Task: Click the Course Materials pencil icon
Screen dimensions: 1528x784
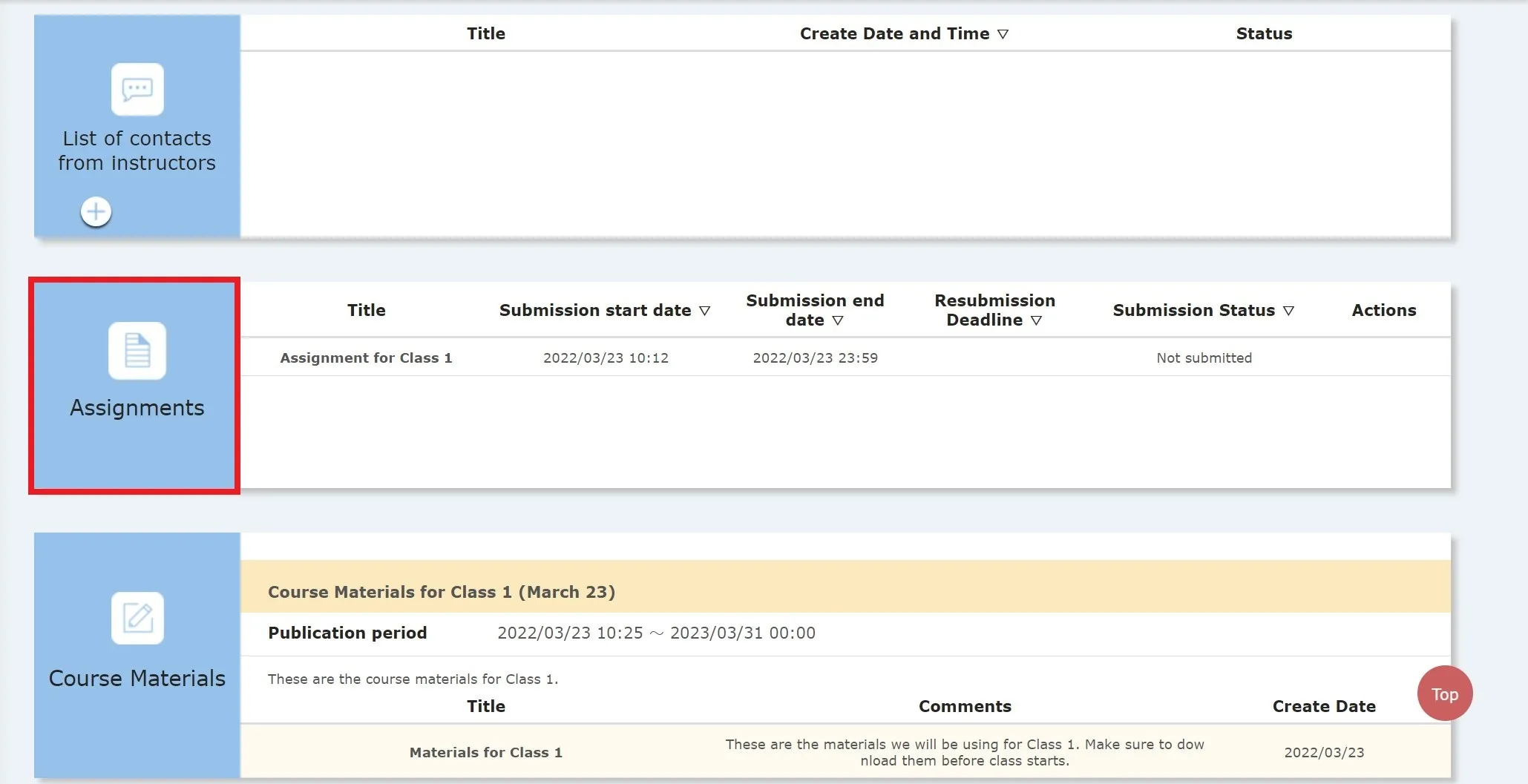Action: point(137,618)
